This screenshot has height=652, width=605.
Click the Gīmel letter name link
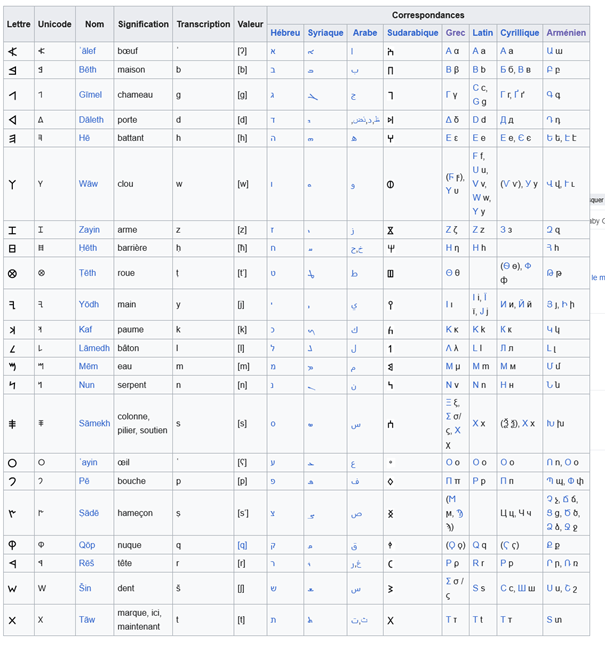(90, 95)
